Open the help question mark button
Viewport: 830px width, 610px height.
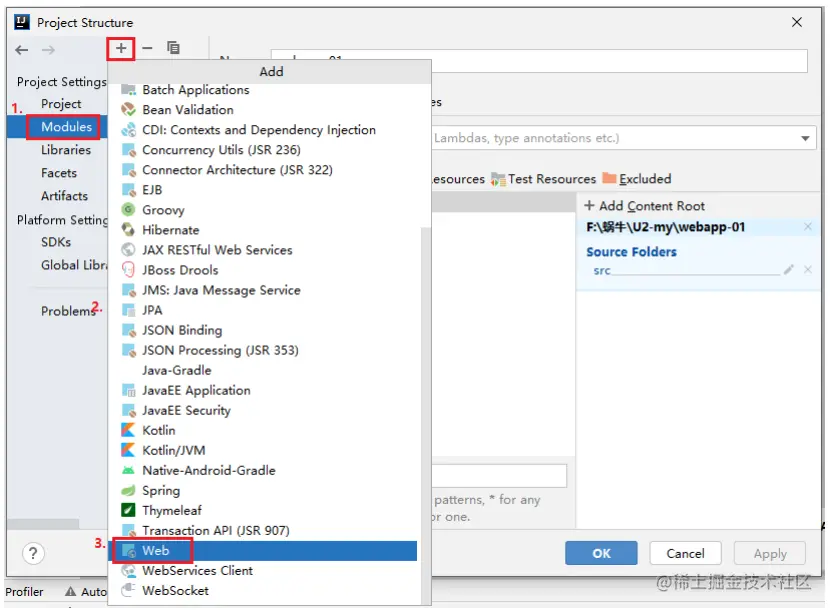(33, 553)
